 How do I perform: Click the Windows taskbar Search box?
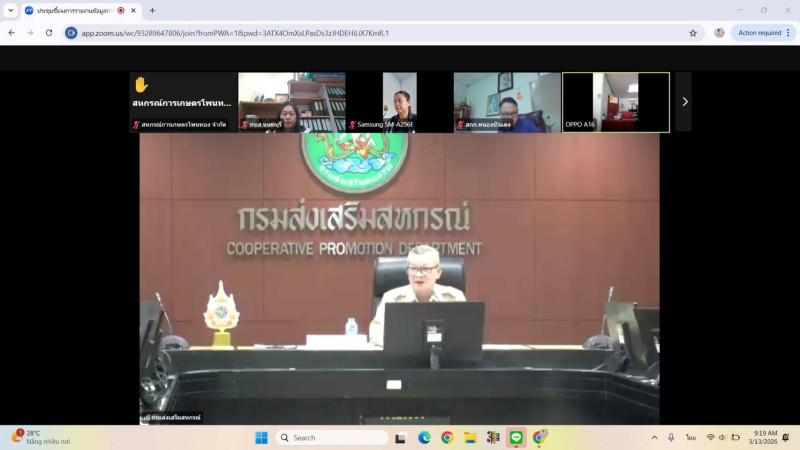pyautogui.click(x=332, y=438)
